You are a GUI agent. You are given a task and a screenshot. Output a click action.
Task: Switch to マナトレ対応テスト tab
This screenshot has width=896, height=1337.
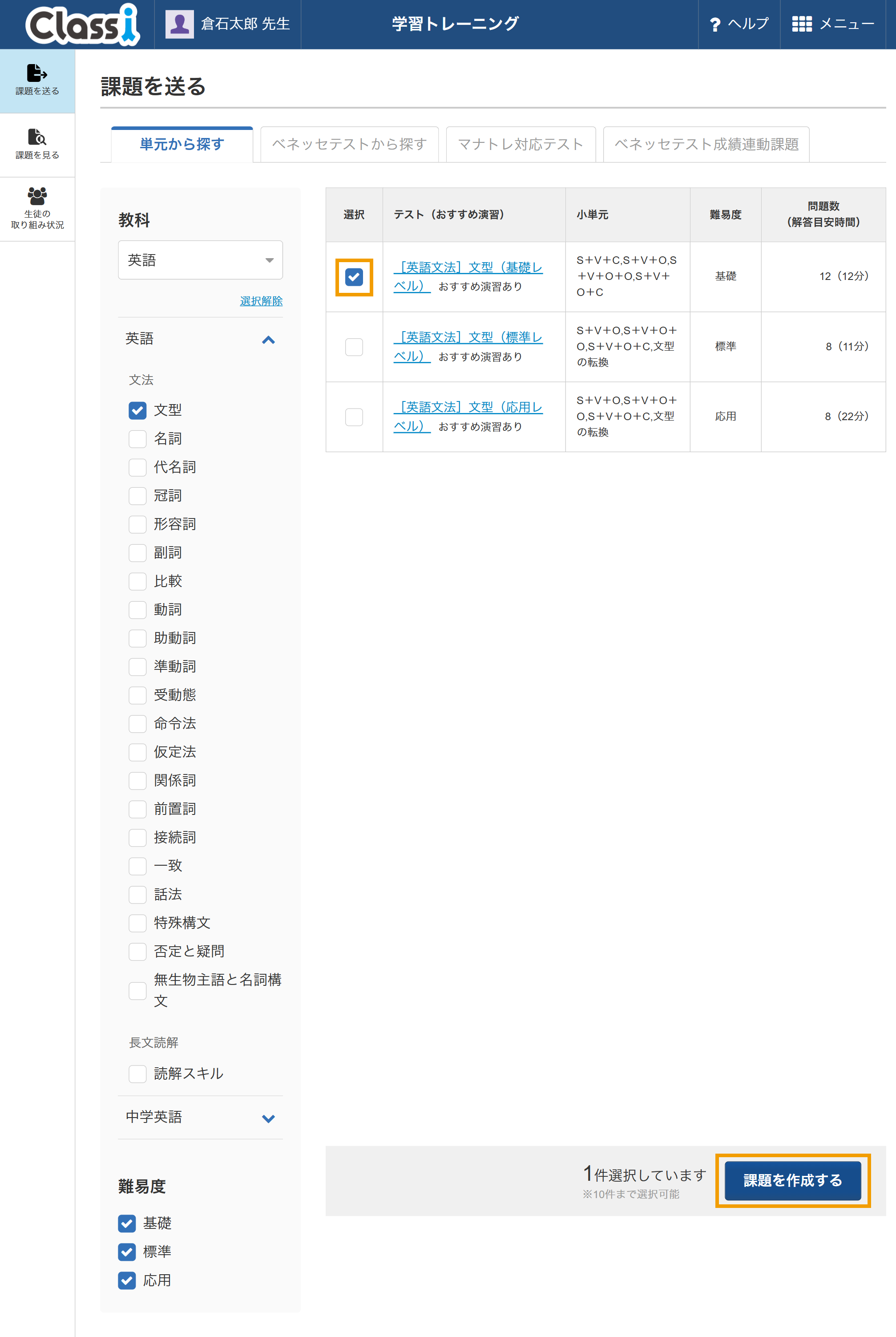pyautogui.click(x=521, y=144)
